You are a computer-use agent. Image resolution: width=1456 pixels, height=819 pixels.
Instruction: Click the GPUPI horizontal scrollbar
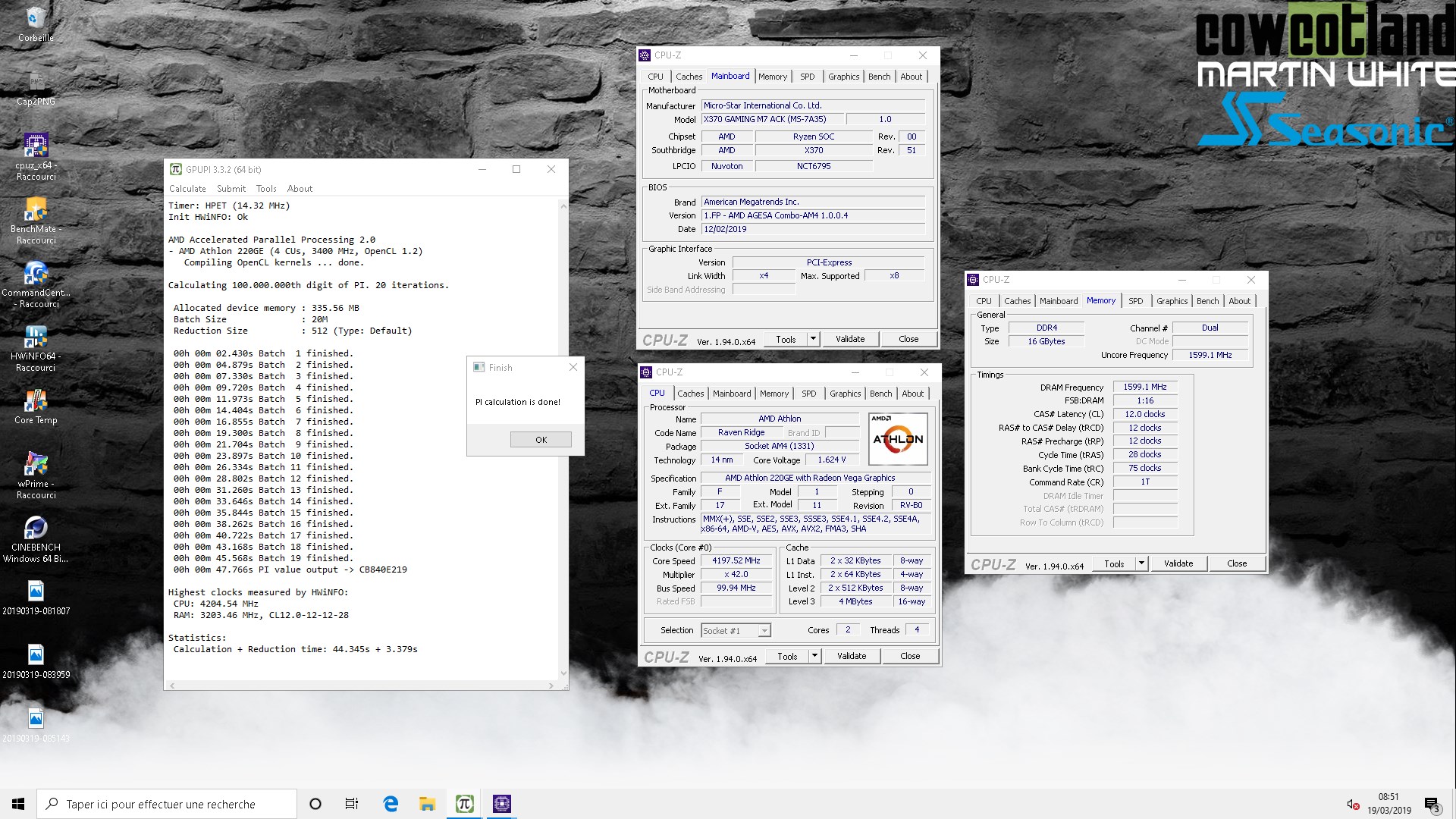click(362, 686)
